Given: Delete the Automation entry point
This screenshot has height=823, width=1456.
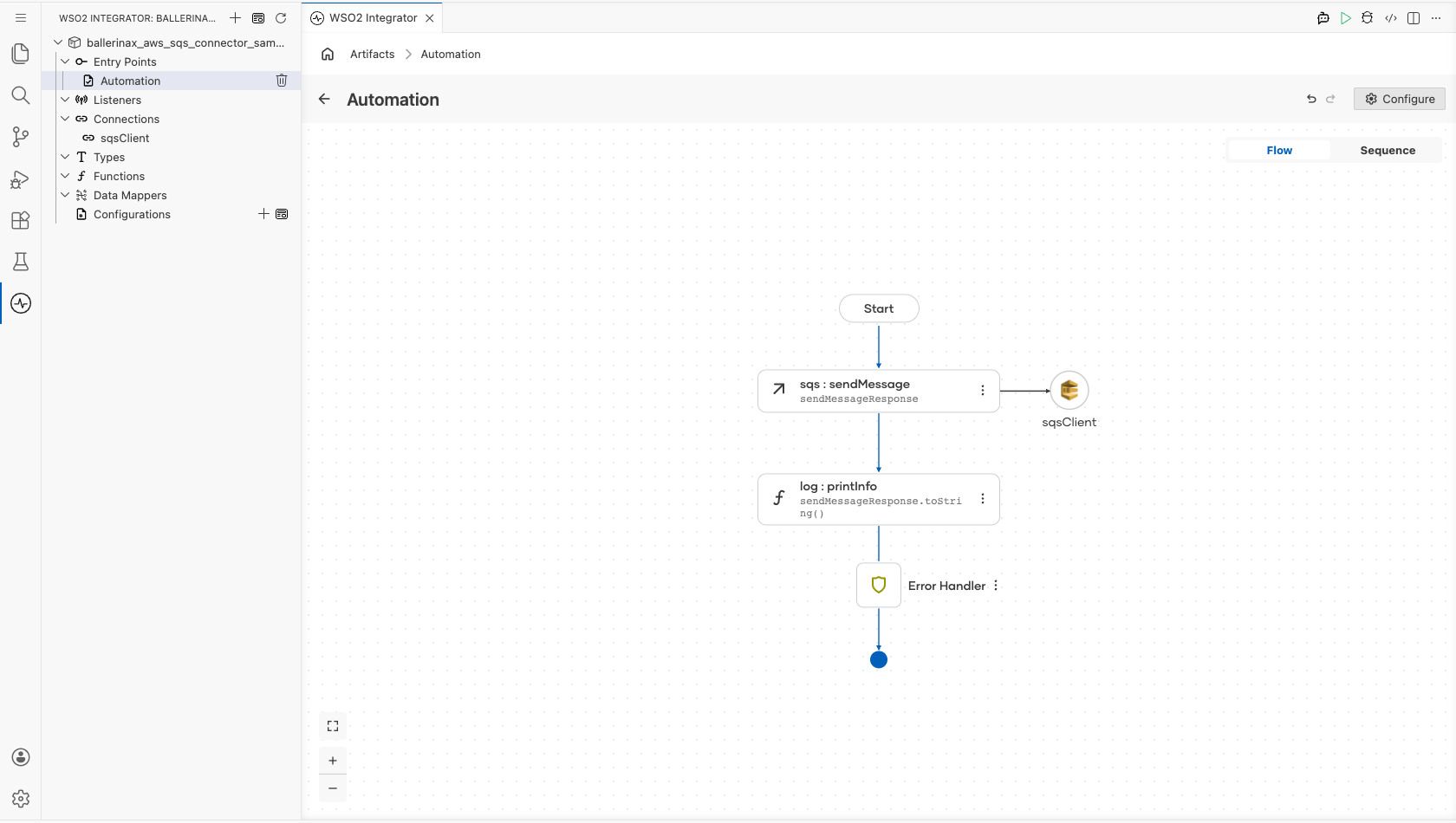Looking at the screenshot, I should pos(282,81).
